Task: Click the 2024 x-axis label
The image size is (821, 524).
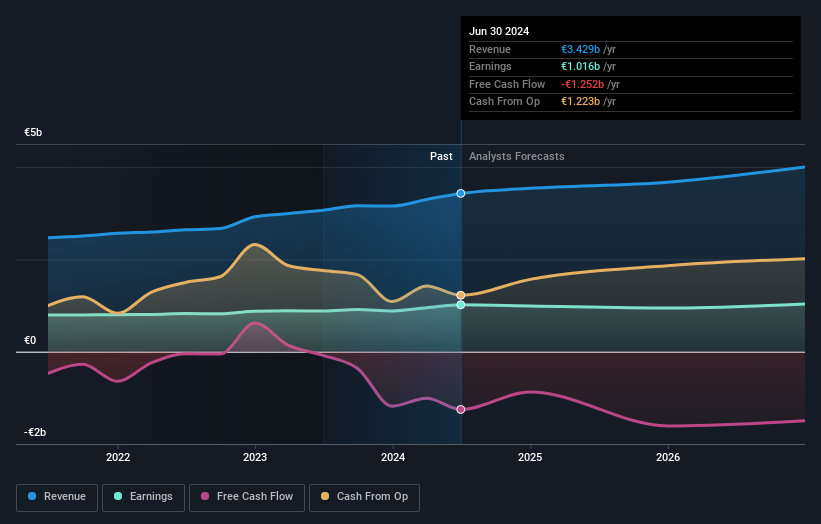Action: [x=393, y=457]
